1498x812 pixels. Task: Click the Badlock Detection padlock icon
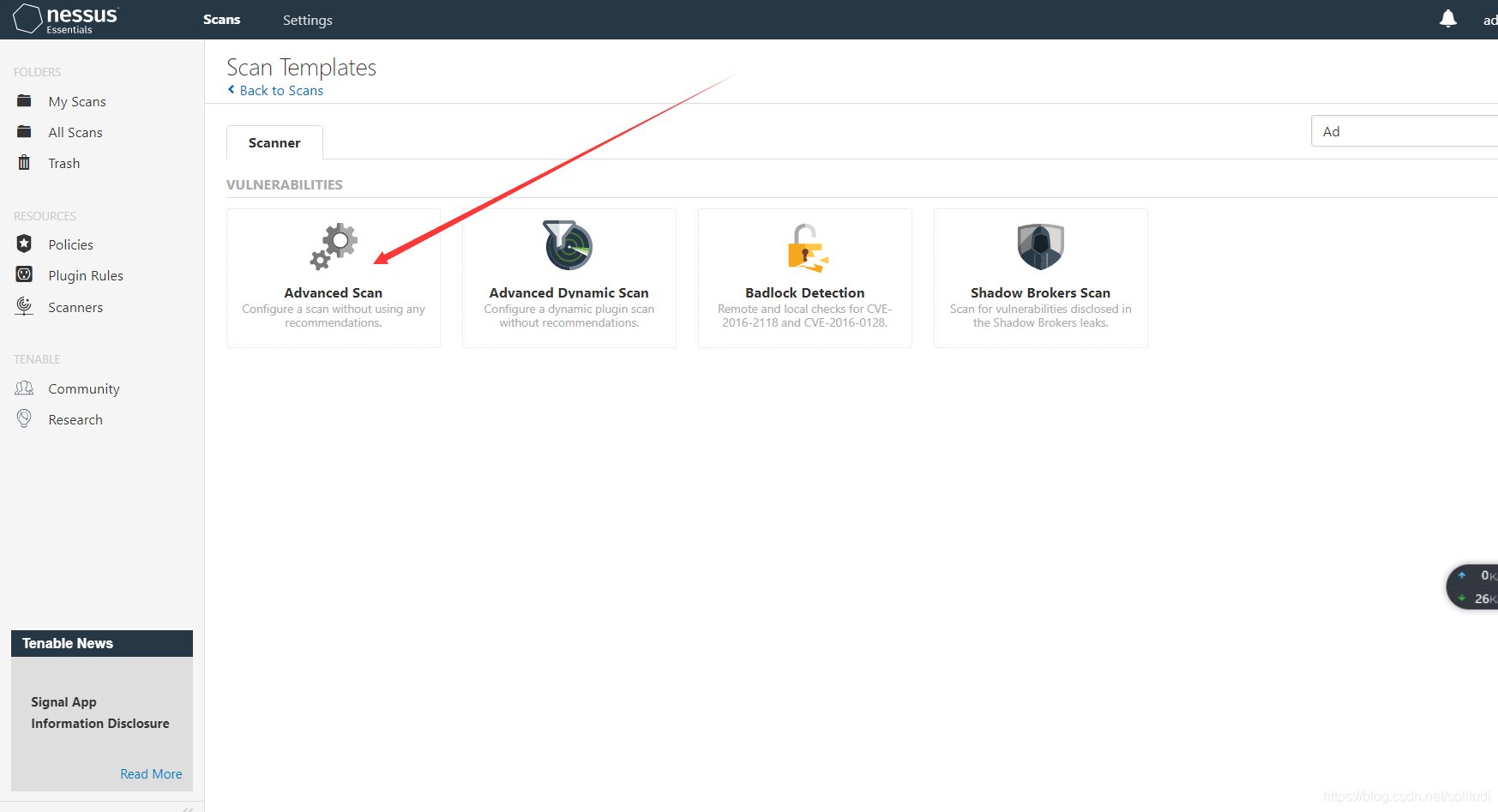pyautogui.click(x=807, y=248)
